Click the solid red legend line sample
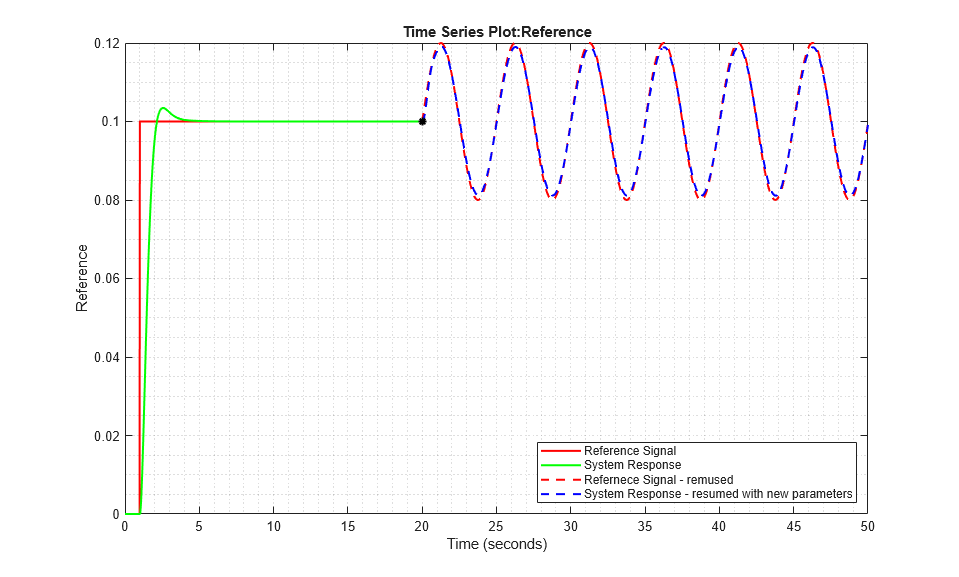Screen dimensions: 959x577 coord(560,451)
